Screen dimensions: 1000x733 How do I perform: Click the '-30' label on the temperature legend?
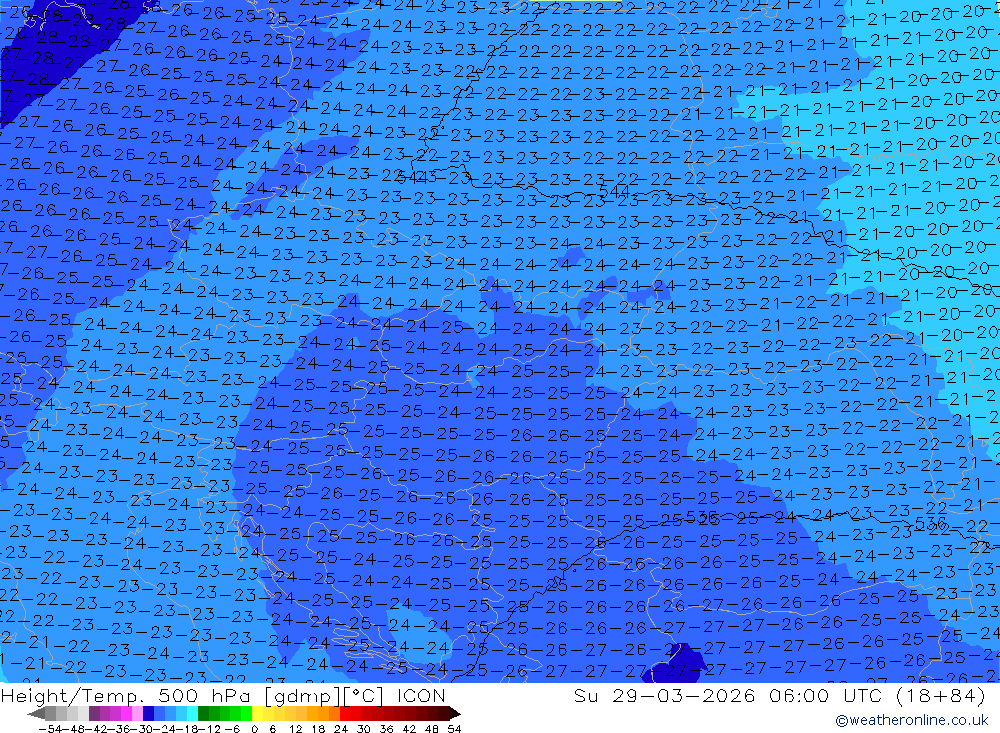coord(143,729)
